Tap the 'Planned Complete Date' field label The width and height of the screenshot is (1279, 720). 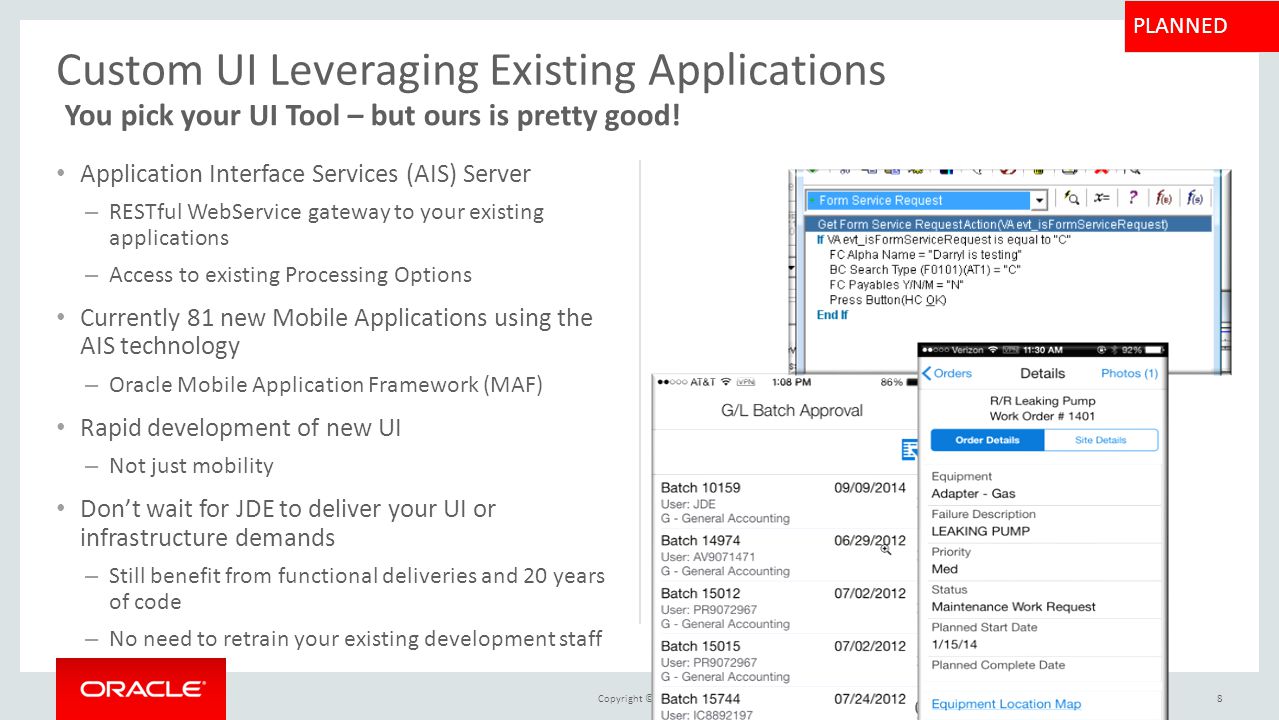[998, 665]
